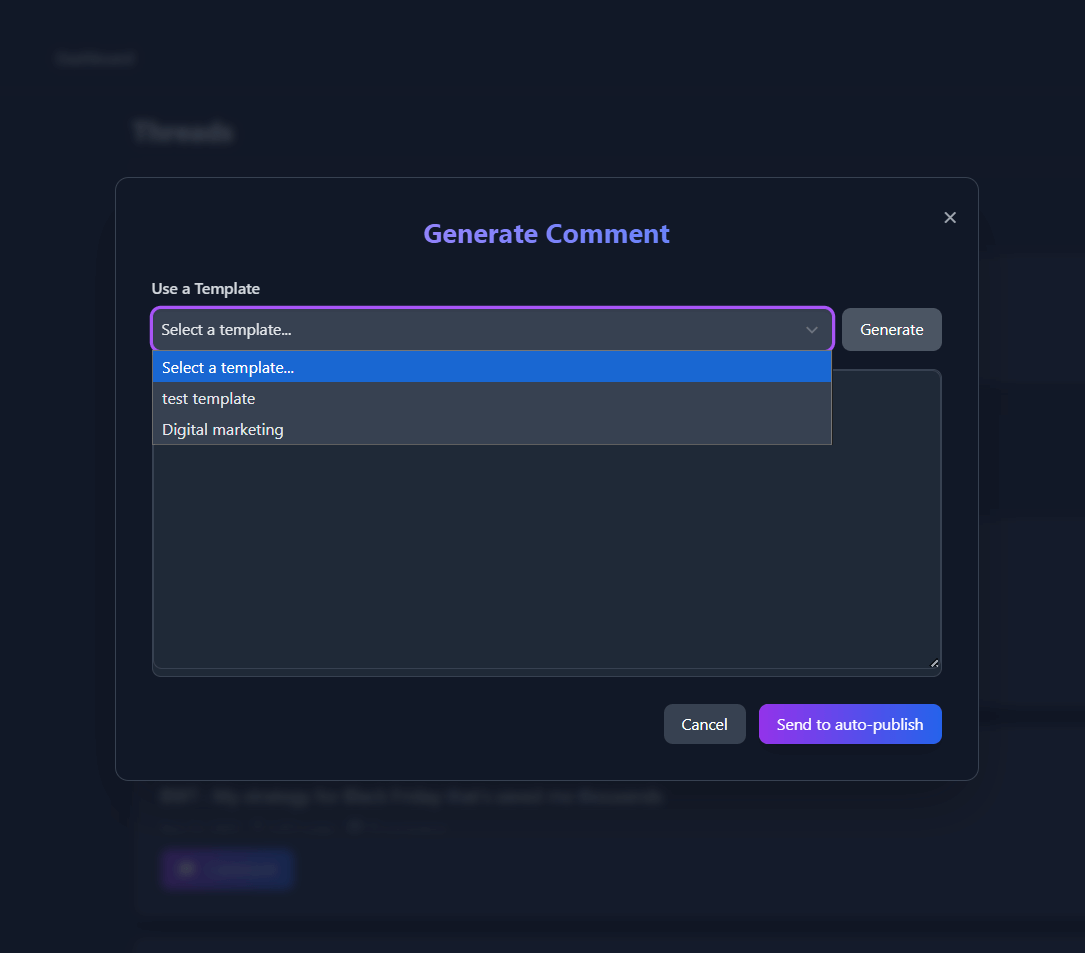Click the blurred purple button below dialog
Image resolution: width=1085 pixels, height=953 pixels.
point(227,869)
